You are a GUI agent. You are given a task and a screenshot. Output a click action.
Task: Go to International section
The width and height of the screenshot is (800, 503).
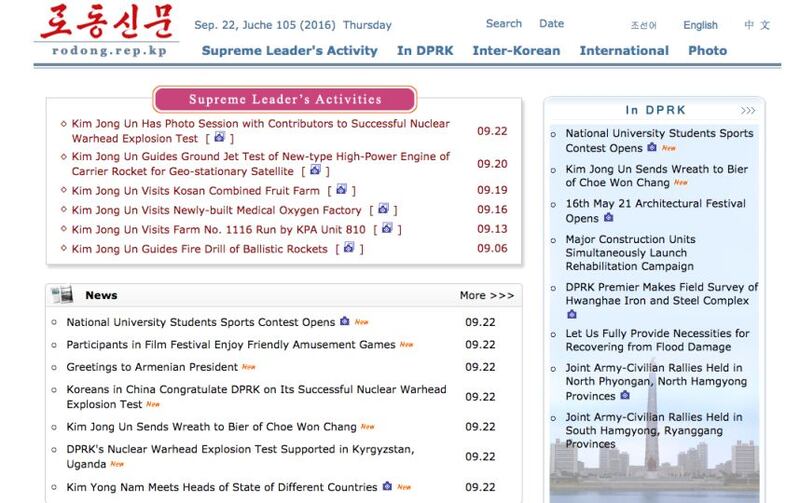(624, 51)
